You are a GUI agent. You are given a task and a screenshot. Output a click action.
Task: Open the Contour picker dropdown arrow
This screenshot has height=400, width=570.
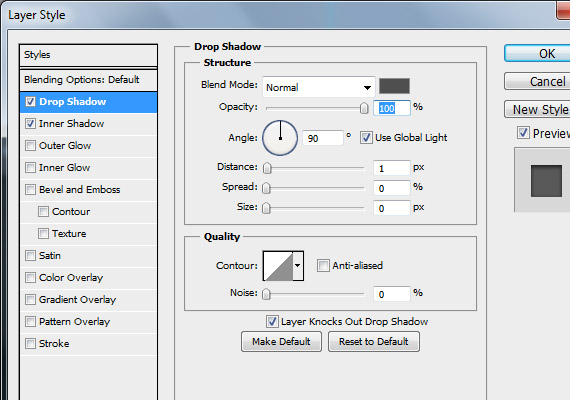tap(298, 266)
